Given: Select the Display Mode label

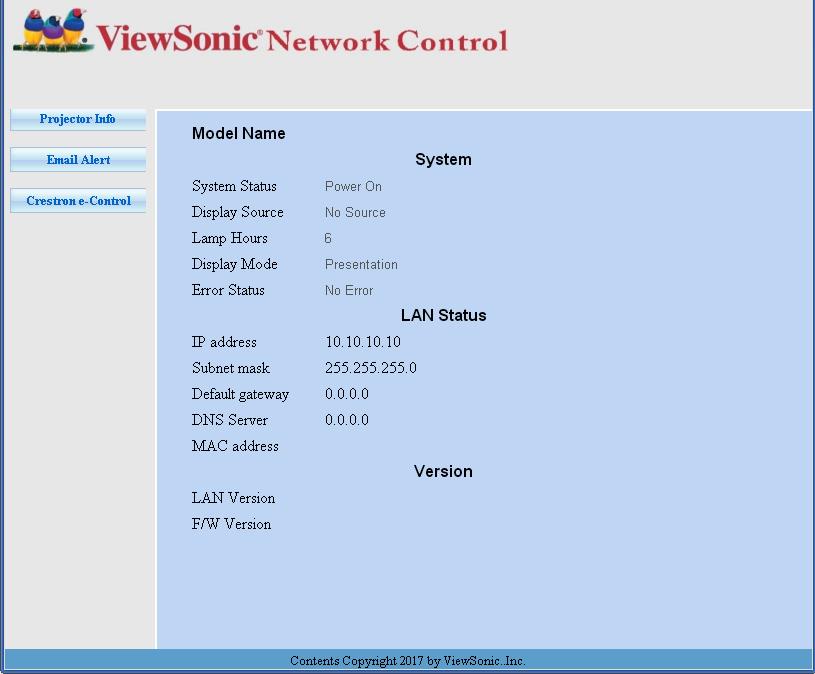Looking at the screenshot, I should 234,264.
